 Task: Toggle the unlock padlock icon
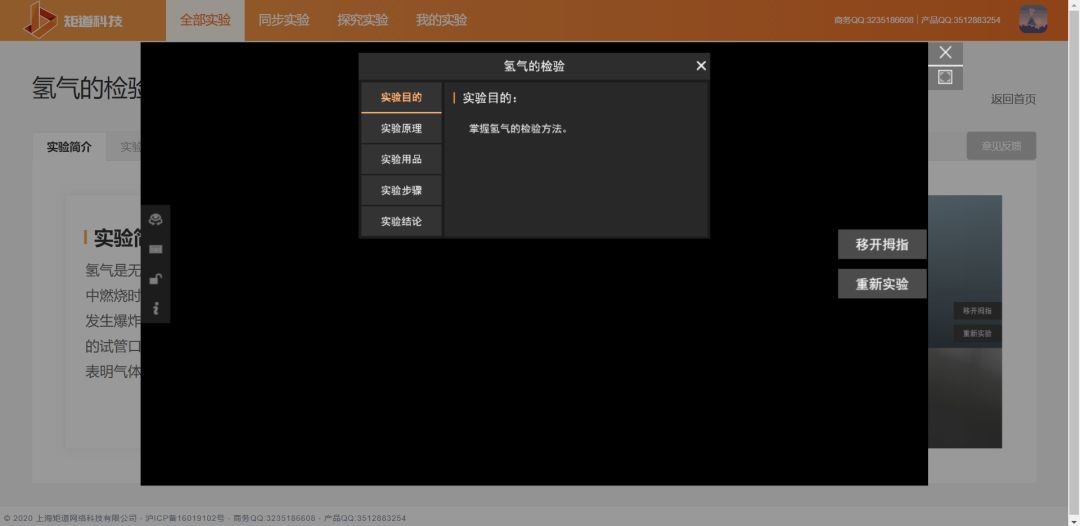tap(156, 279)
